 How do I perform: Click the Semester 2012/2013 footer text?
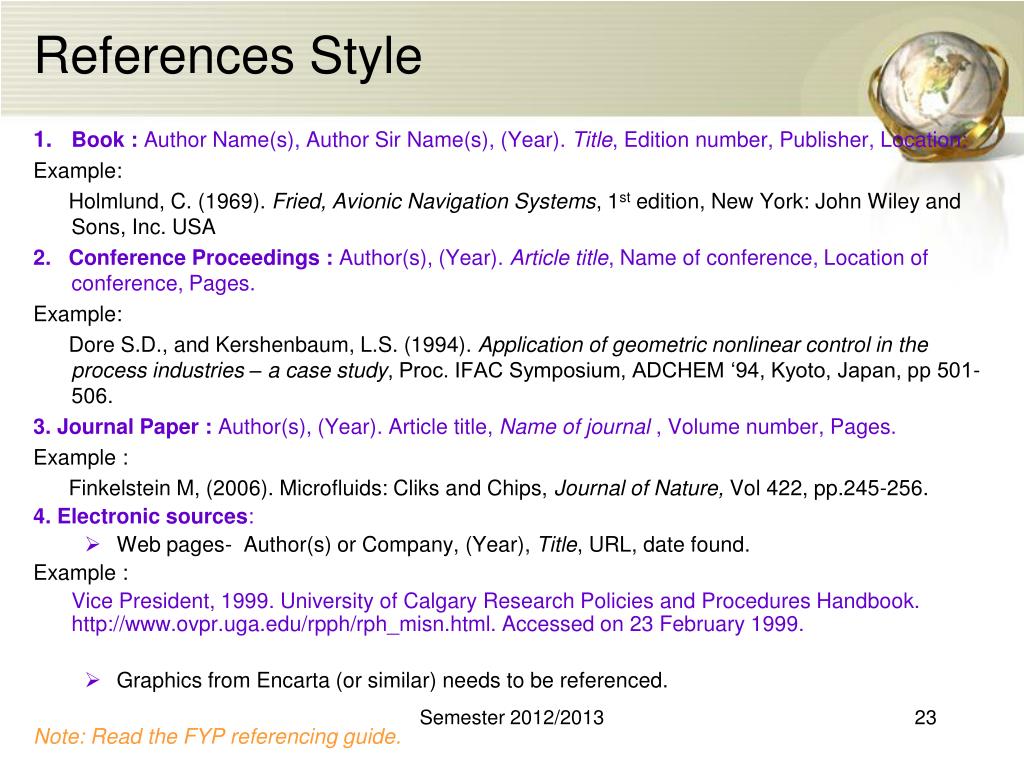tap(511, 717)
